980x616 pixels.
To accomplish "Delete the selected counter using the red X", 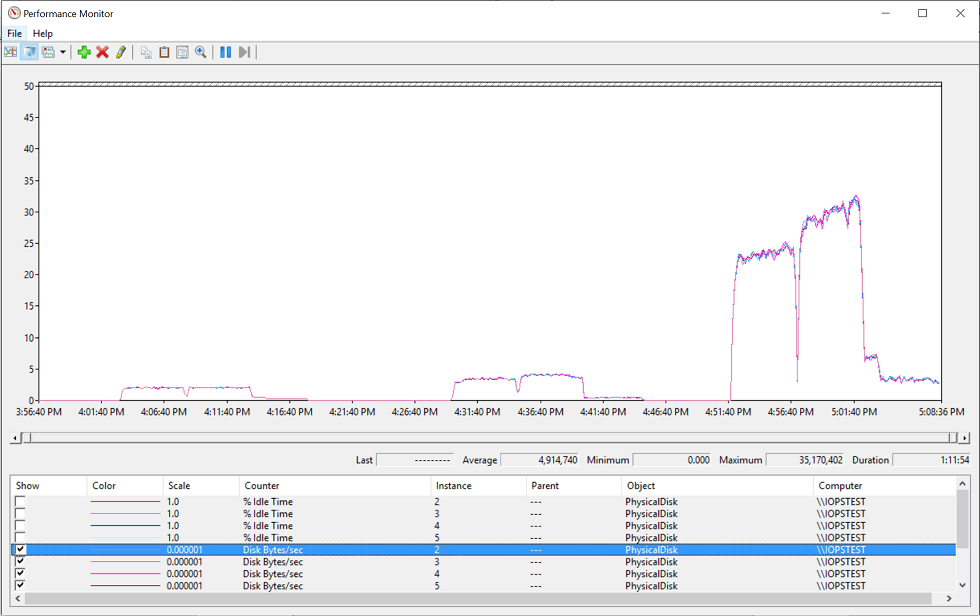I will (103, 51).
